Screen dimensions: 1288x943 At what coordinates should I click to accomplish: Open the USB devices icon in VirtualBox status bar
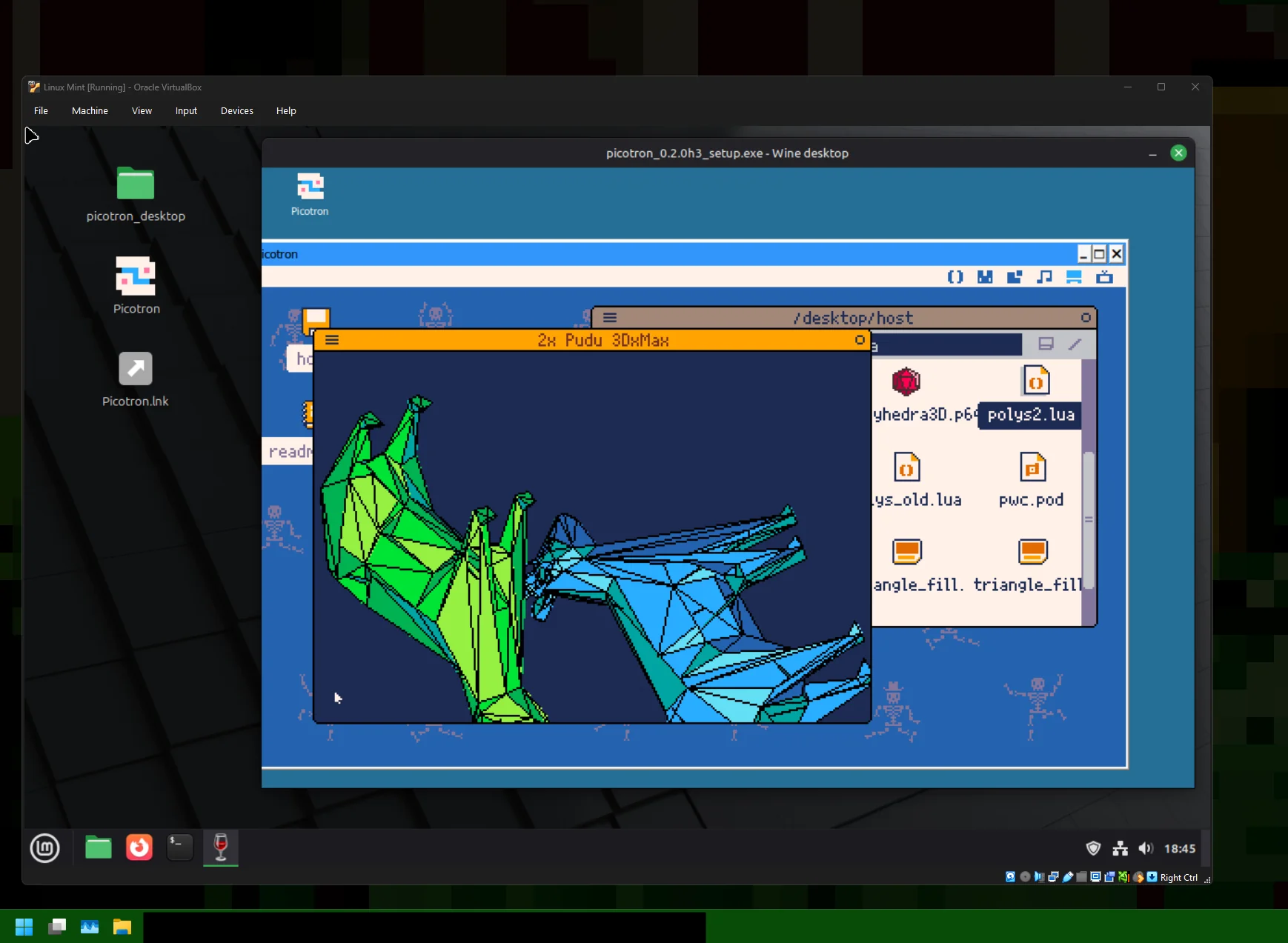point(1068,877)
